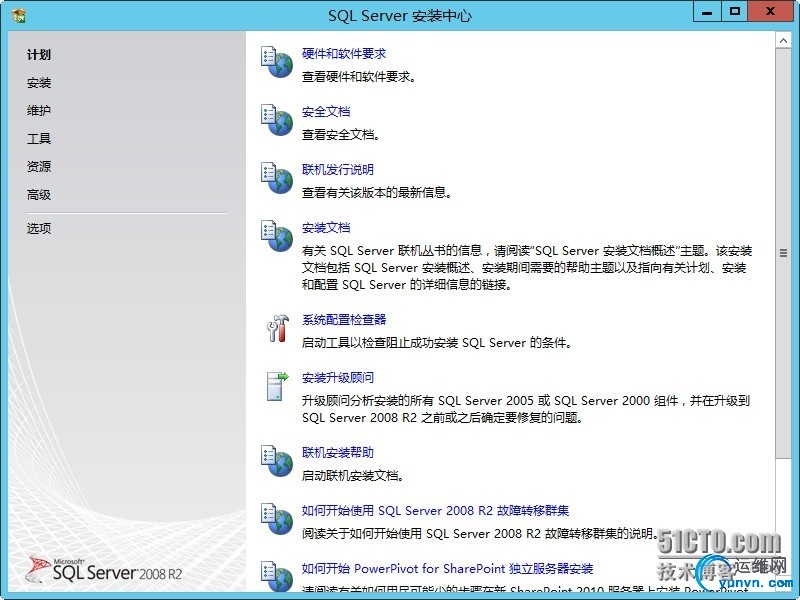Image resolution: width=800 pixels, height=600 pixels.
Task: Click the globe icon beside 故障转移群集 link
Action: 277,519
